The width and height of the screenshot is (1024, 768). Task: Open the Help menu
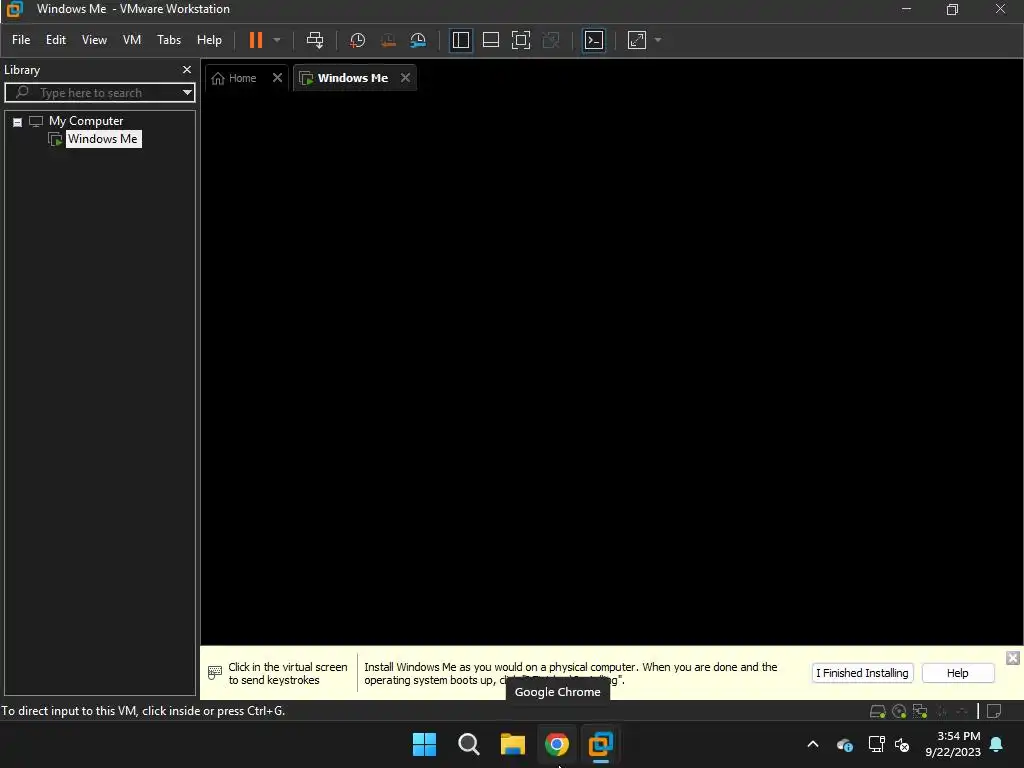(209, 40)
